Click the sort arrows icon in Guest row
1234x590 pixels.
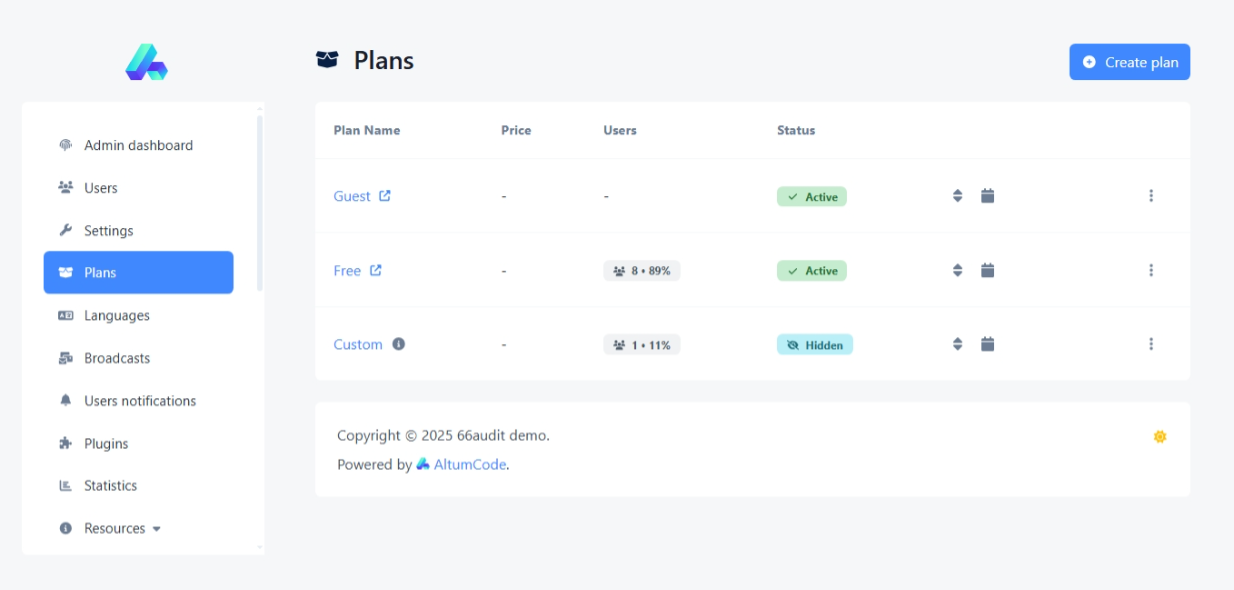click(957, 196)
